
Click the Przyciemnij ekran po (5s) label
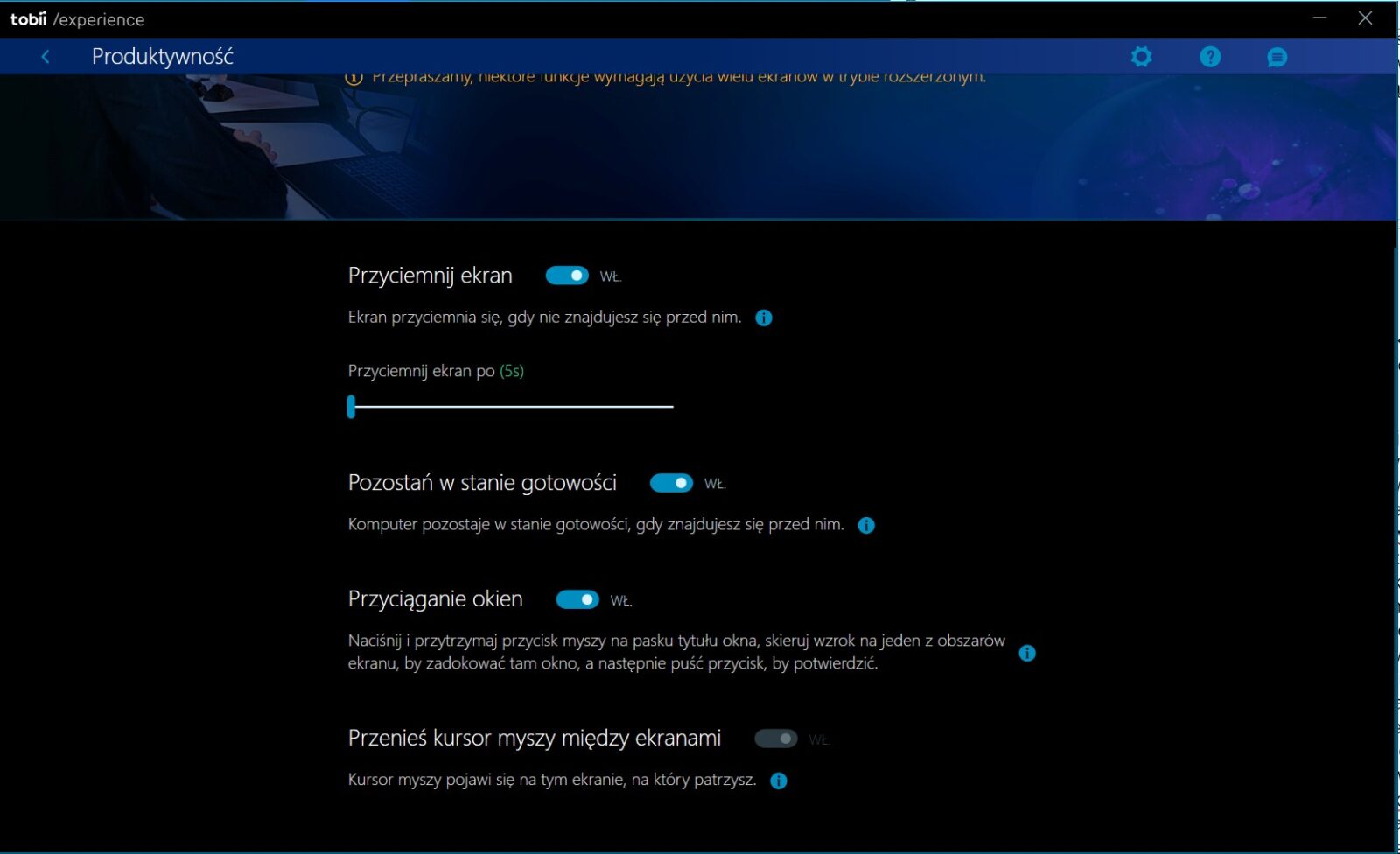point(436,371)
